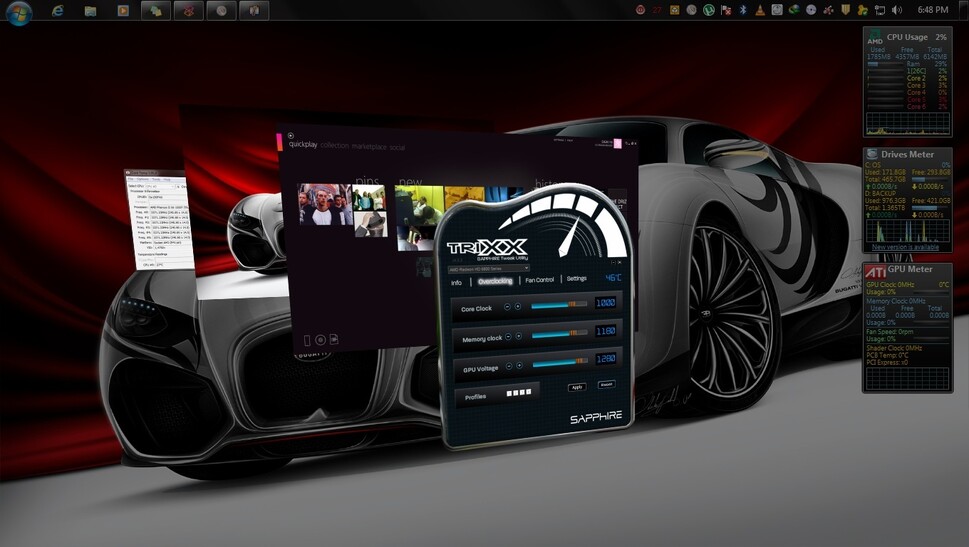The image size is (969, 547).
Task: Decrease Memory clock with minus button
Action: tap(508, 336)
